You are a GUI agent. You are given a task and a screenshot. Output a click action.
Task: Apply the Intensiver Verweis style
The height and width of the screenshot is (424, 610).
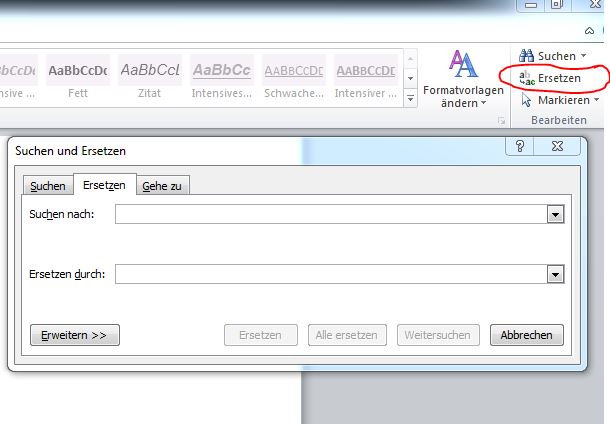[366, 78]
